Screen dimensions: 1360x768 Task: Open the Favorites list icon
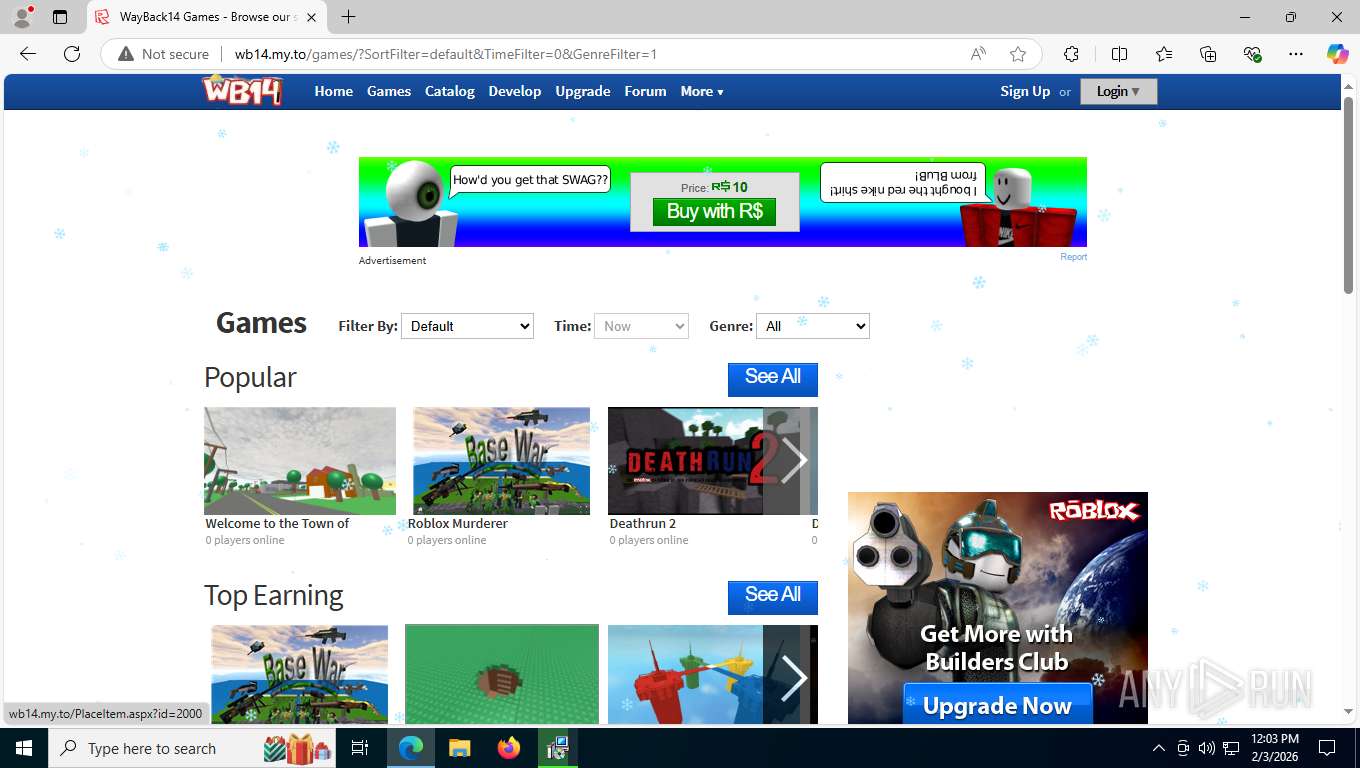(x=1164, y=54)
